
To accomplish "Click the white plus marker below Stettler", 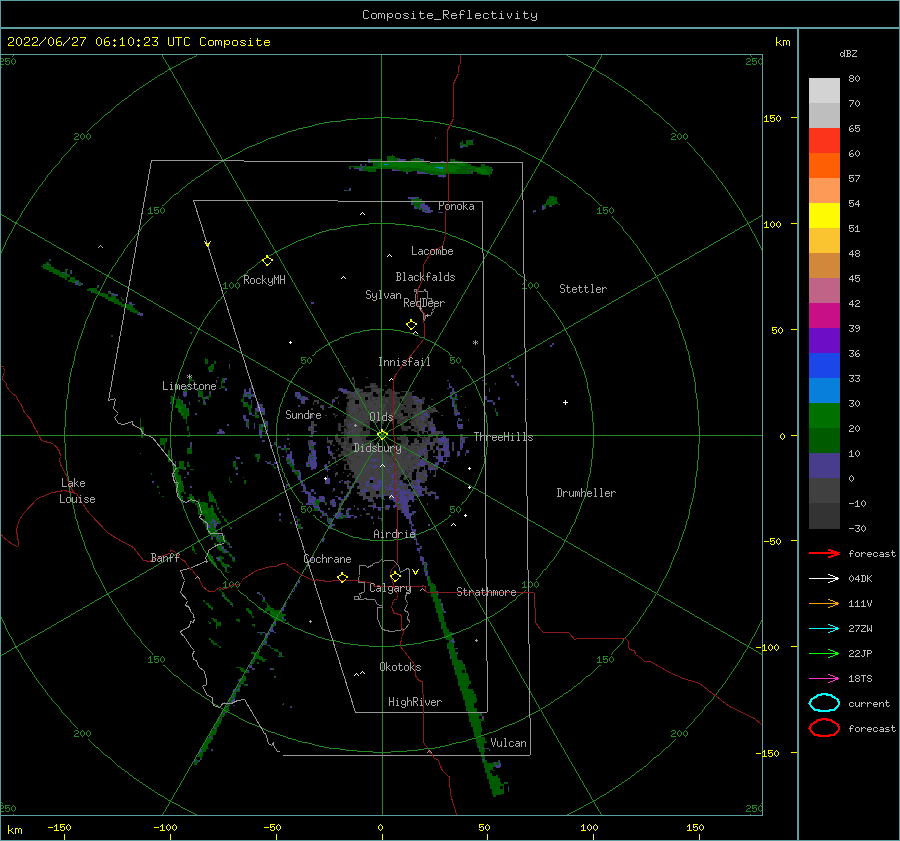I will 565,402.
